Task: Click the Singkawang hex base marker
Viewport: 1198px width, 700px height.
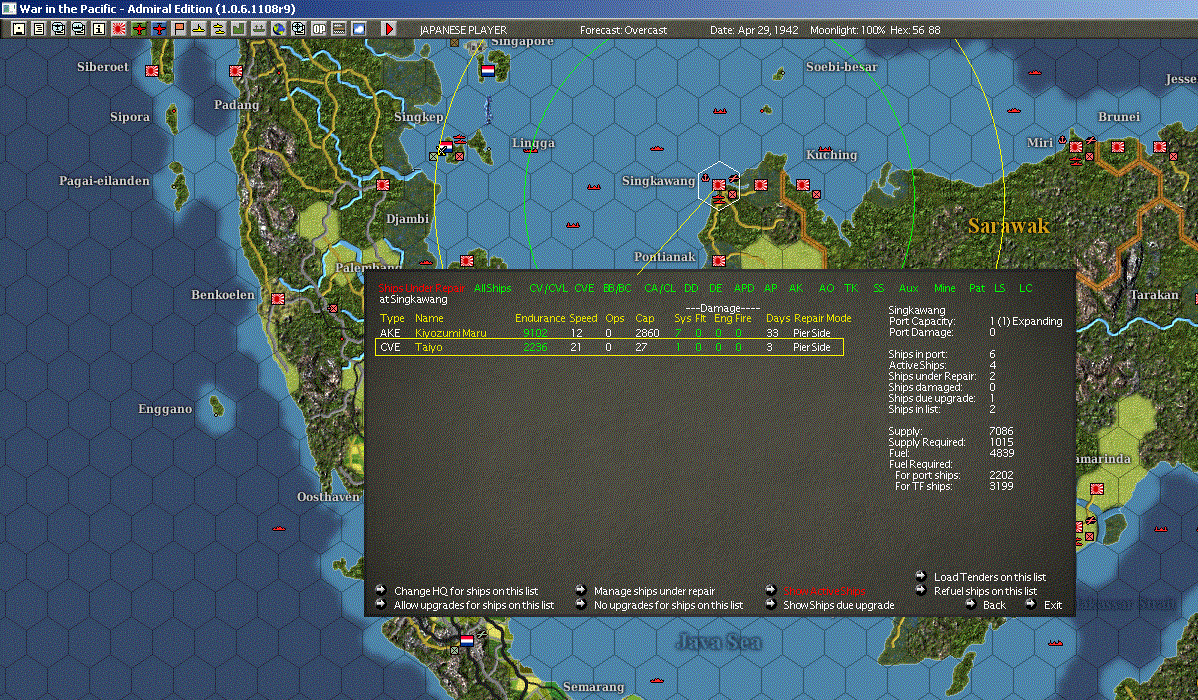Action: click(x=718, y=185)
